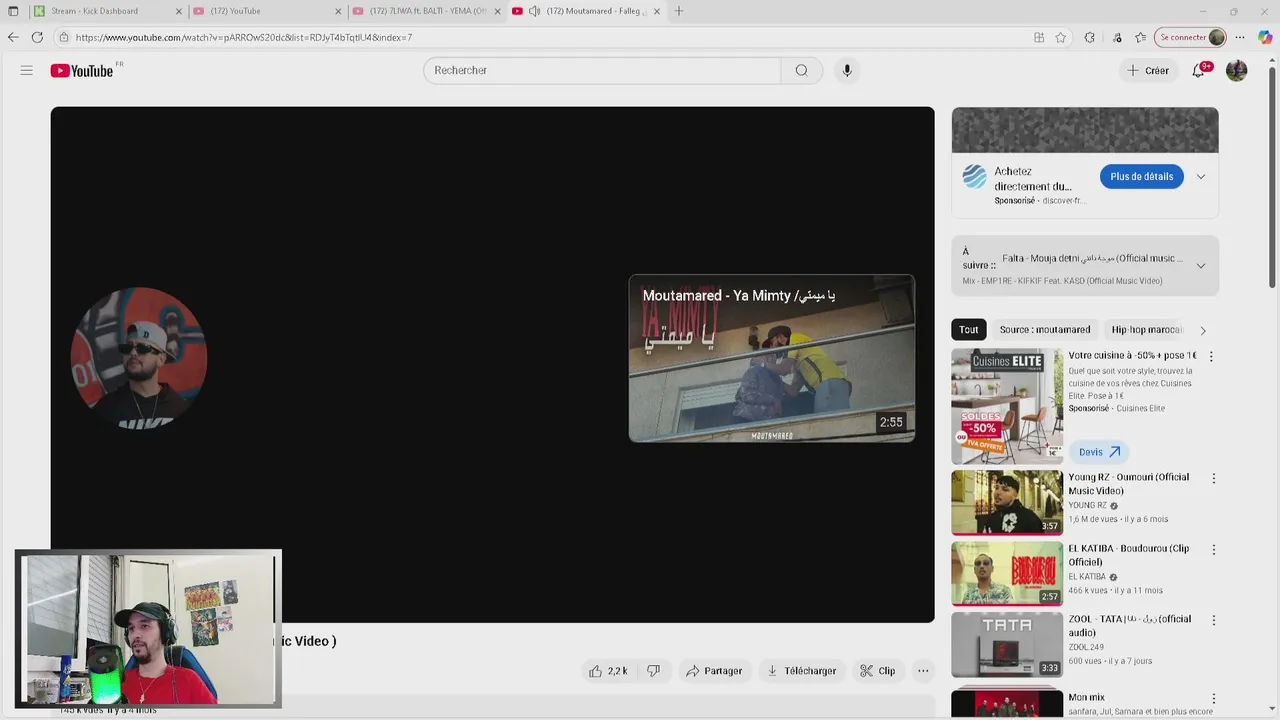The image size is (1280, 720).
Task: Open a new browser tab
Action: (x=679, y=11)
